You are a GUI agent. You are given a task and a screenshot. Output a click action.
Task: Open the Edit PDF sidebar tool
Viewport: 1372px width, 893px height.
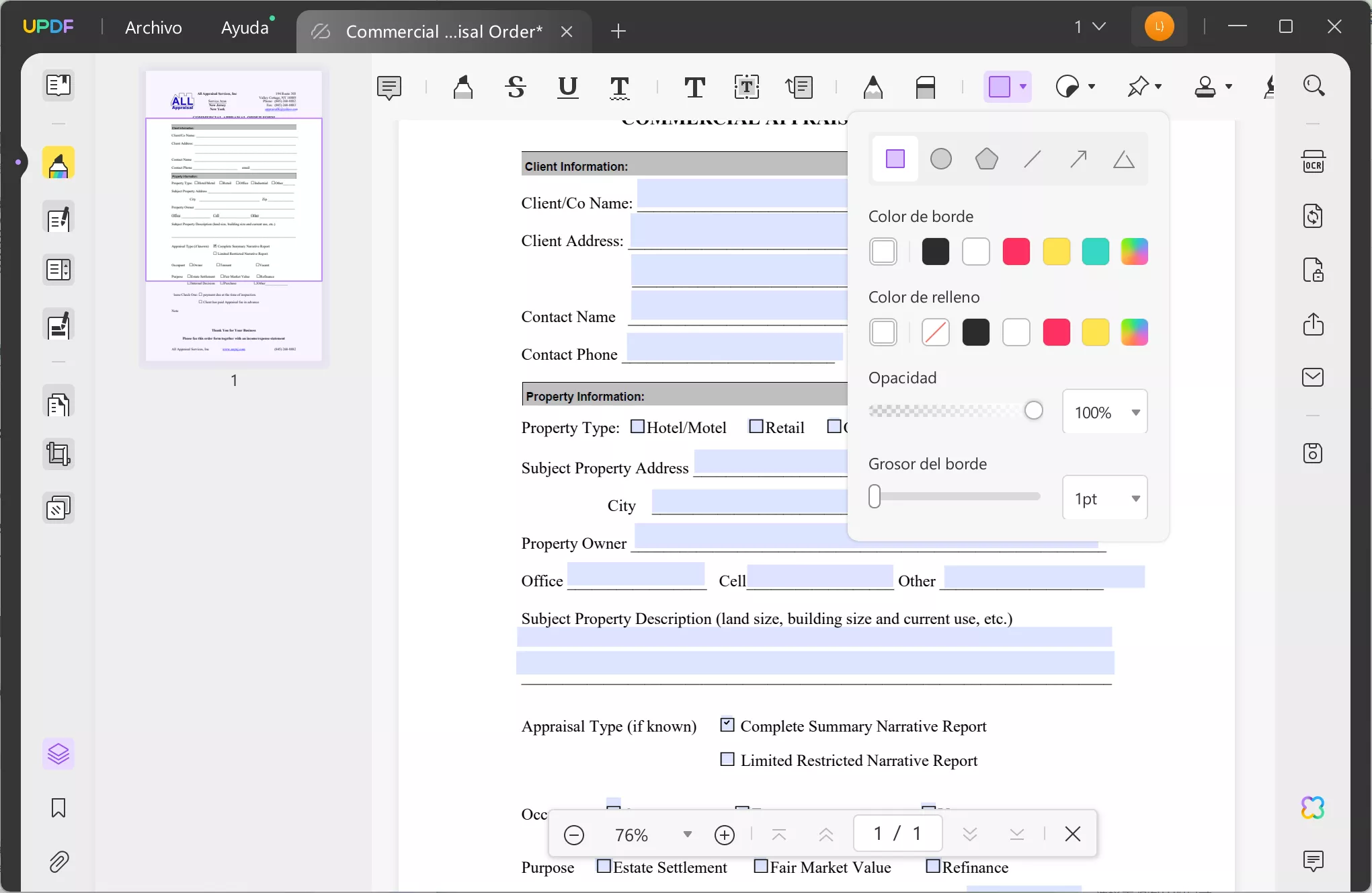(58, 218)
